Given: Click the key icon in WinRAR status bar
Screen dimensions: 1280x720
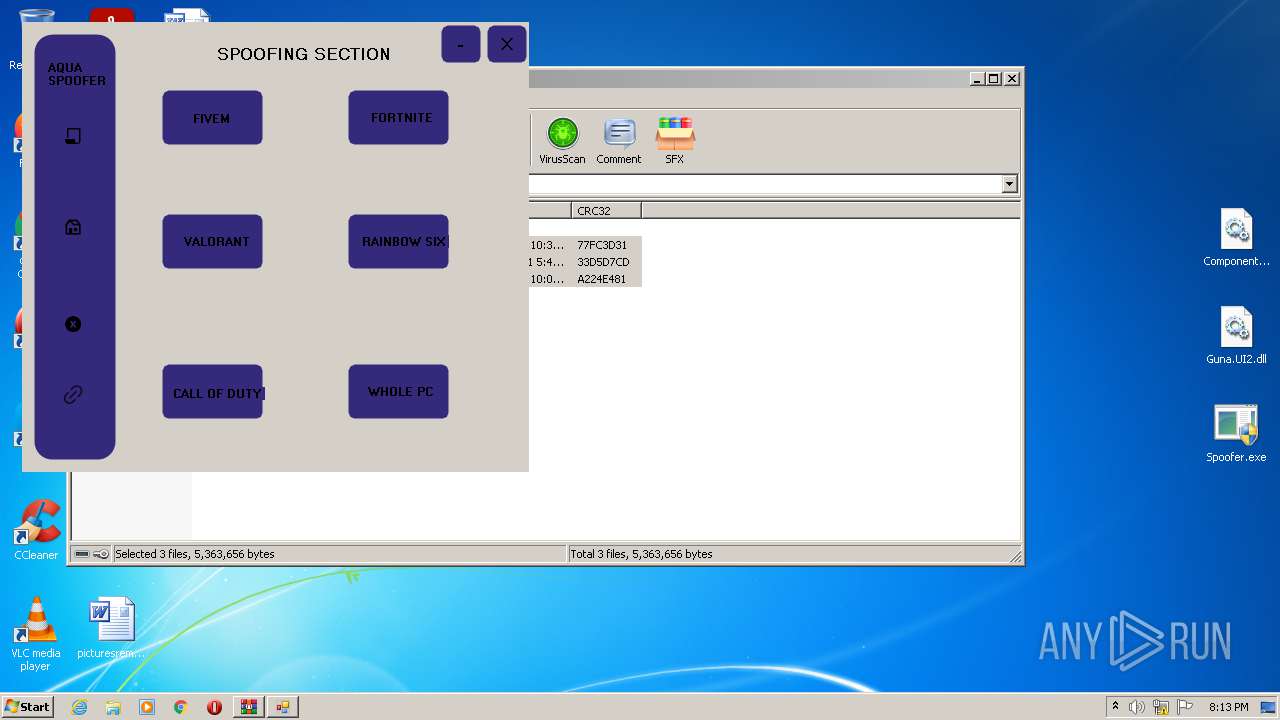Looking at the screenshot, I should 101,554.
